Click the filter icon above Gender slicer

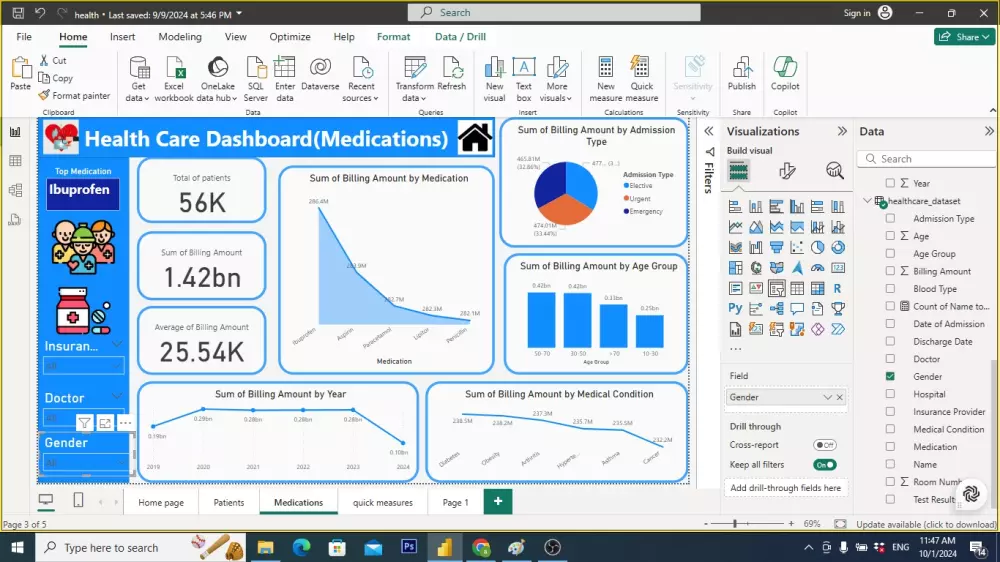coord(84,423)
